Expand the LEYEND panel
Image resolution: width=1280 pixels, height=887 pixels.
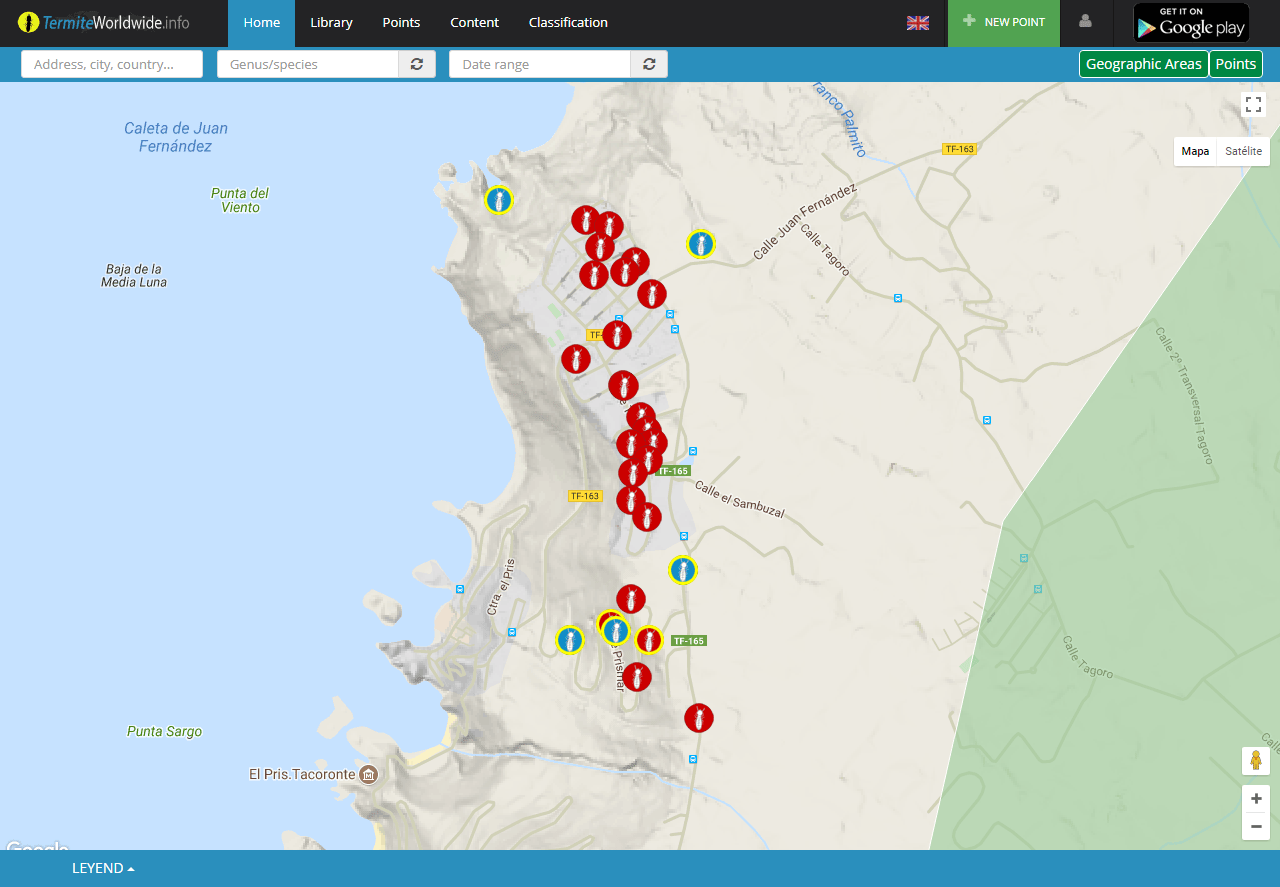[x=103, y=868]
